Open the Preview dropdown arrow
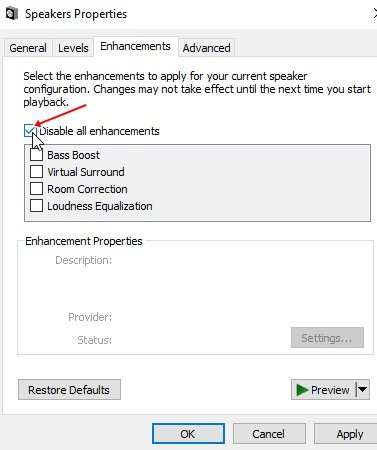 [362, 389]
